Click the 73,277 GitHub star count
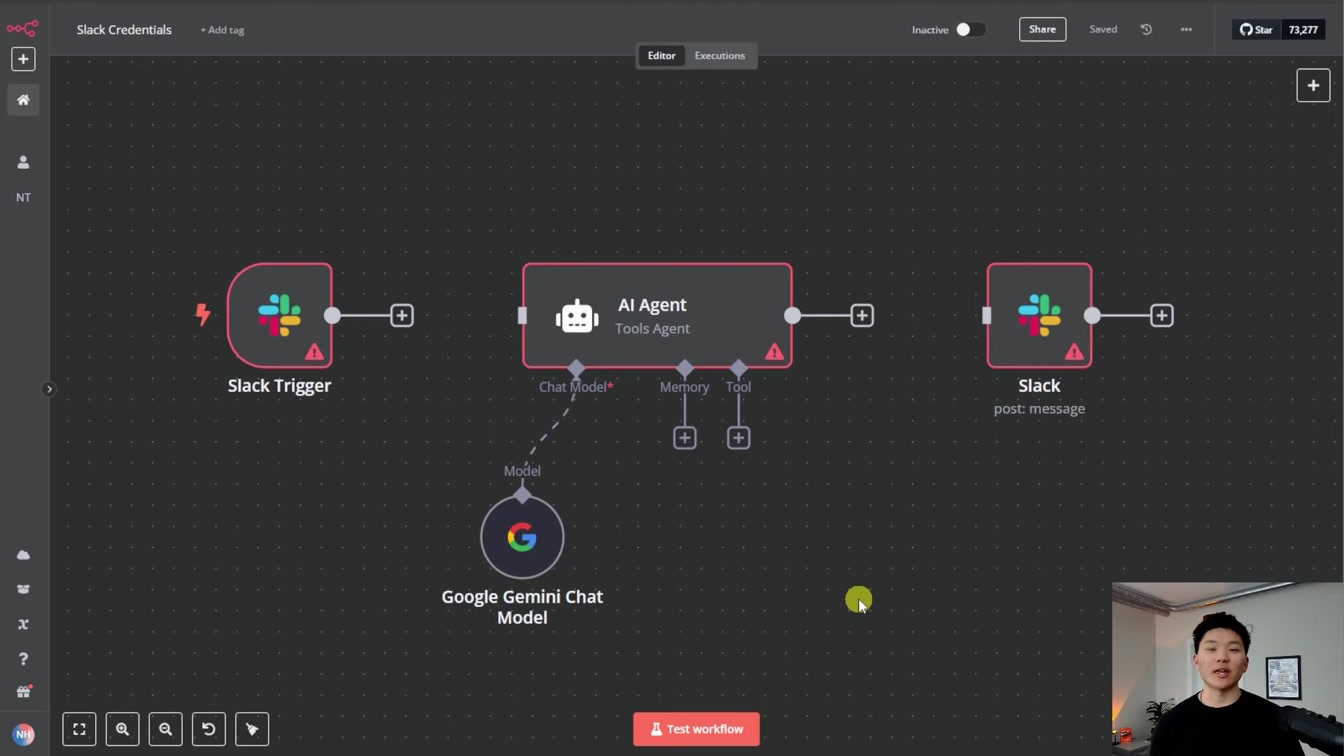 pyautogui.click(x=1303, y=30)
